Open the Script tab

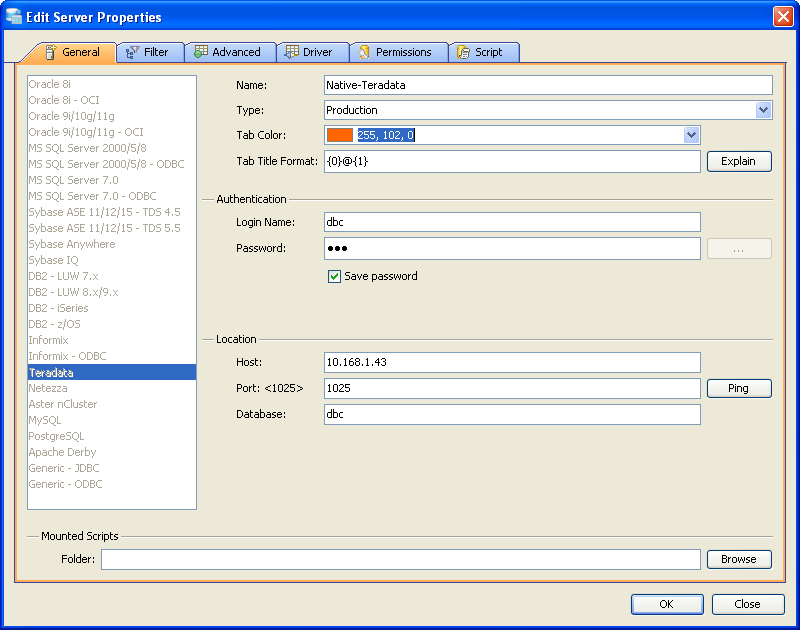(484, 52)
